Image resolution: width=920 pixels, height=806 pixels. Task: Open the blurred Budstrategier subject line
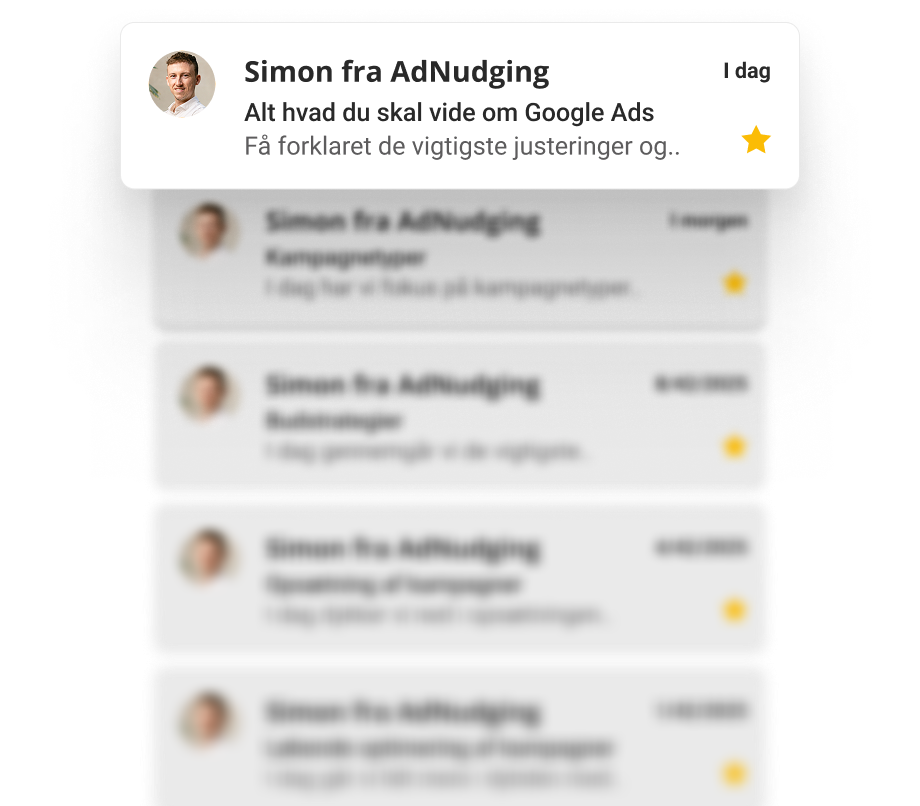click(x=334, y=420)
